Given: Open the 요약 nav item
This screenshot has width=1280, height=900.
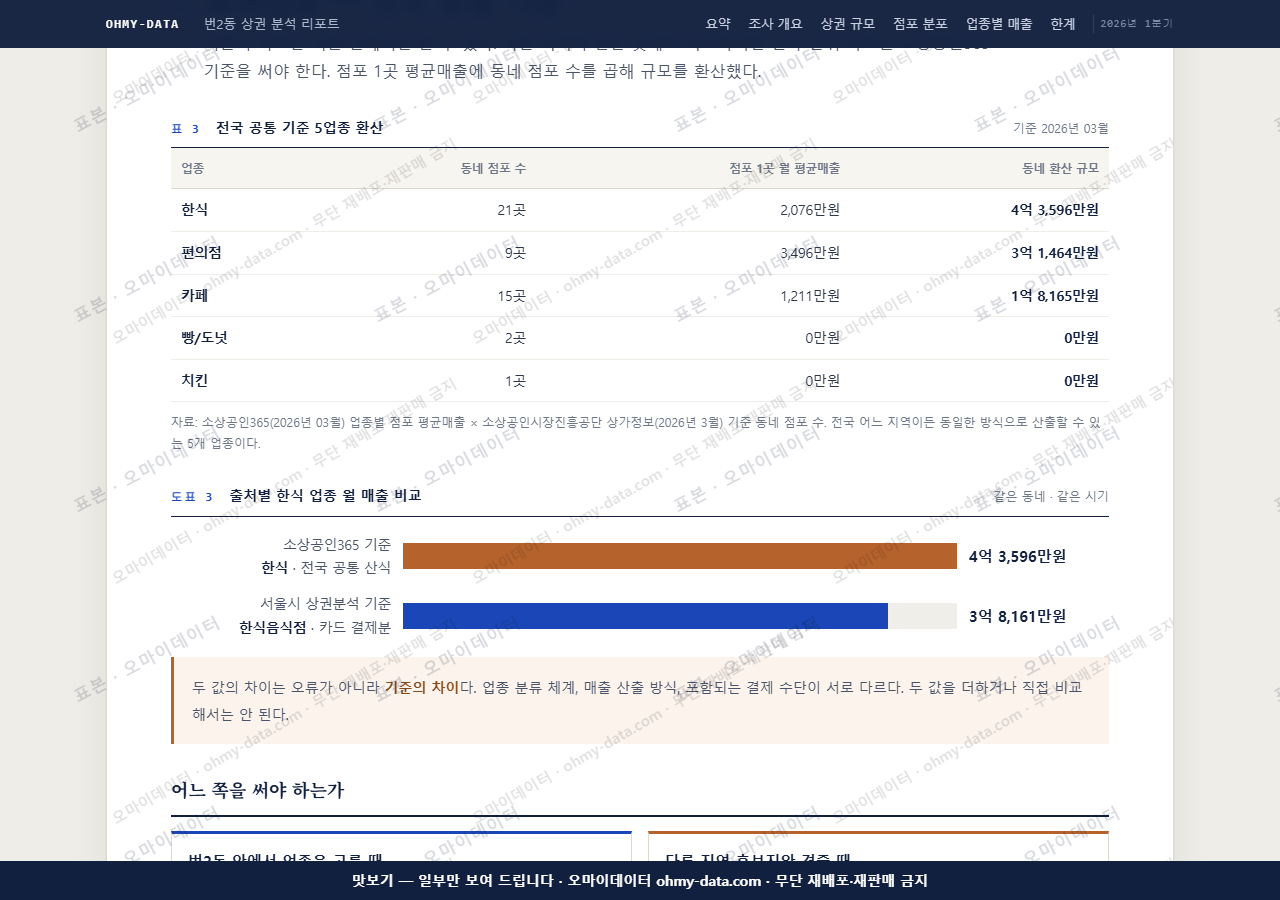Looking at the screenshot, I should [x=718, y=24].
